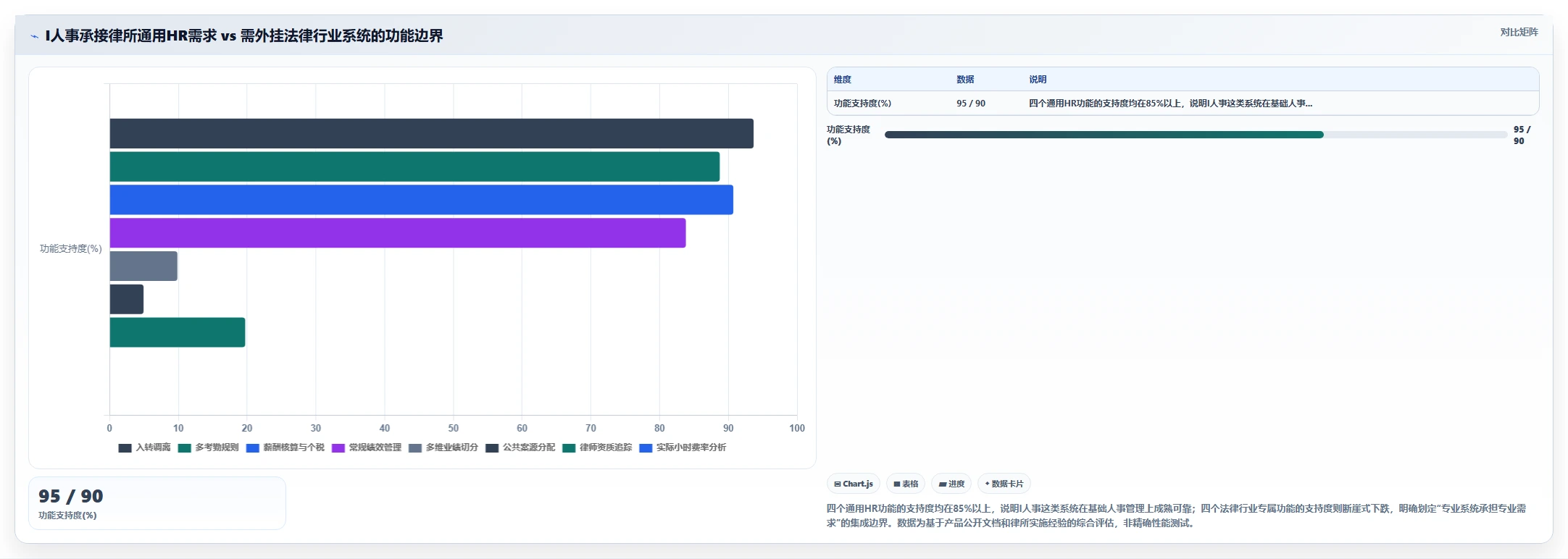Select the 进度 tag chip

pos(951,484)
